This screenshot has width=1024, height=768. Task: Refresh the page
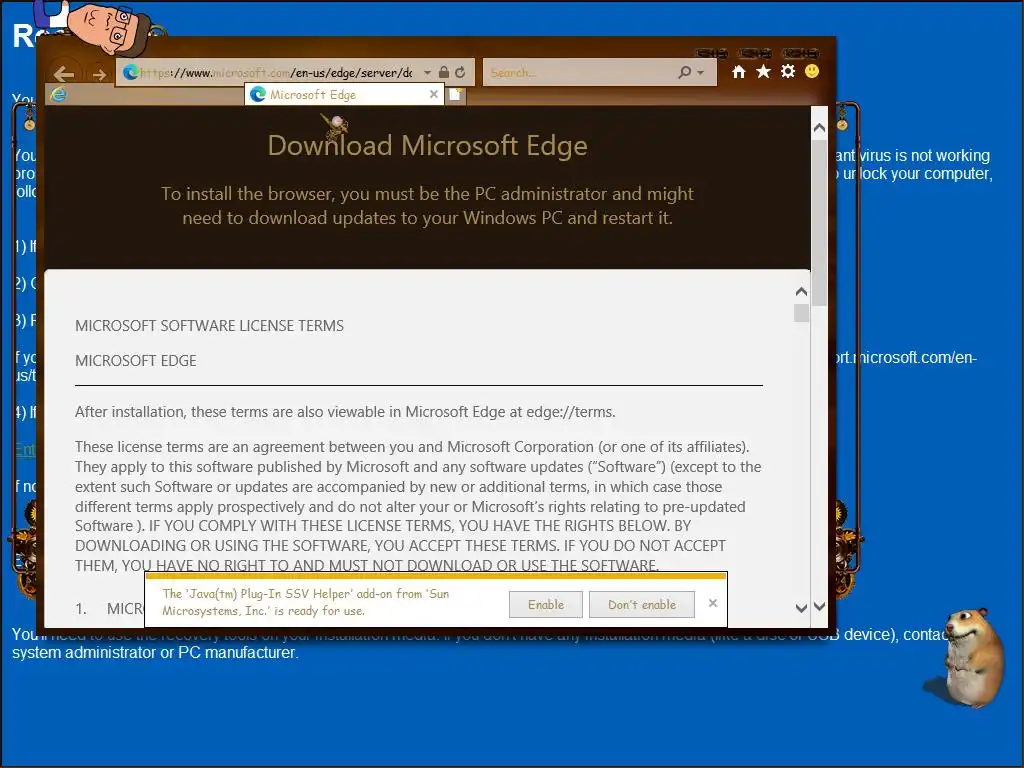click(x=460, y=72)
